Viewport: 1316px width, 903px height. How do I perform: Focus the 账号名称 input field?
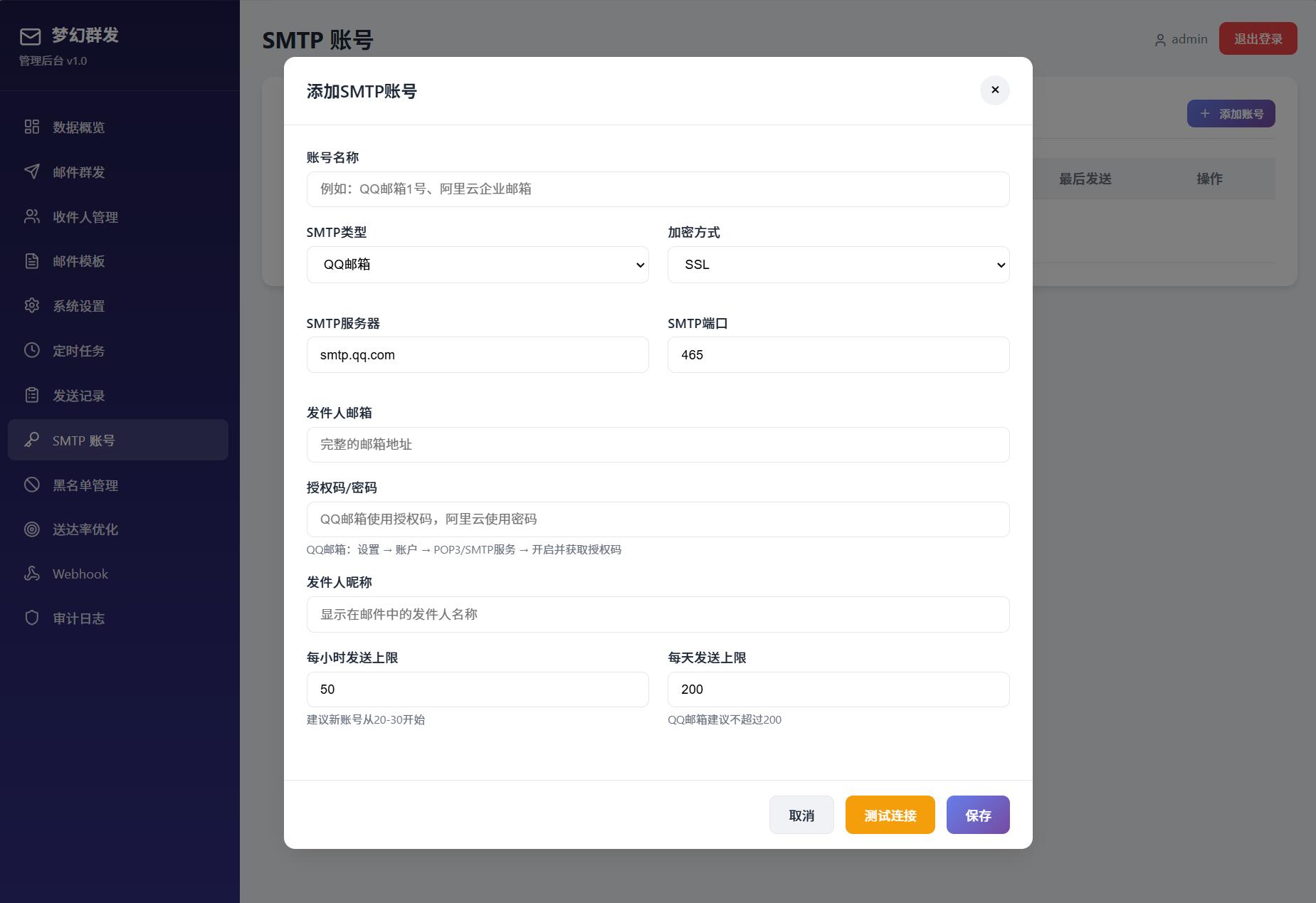coord(658,189)
